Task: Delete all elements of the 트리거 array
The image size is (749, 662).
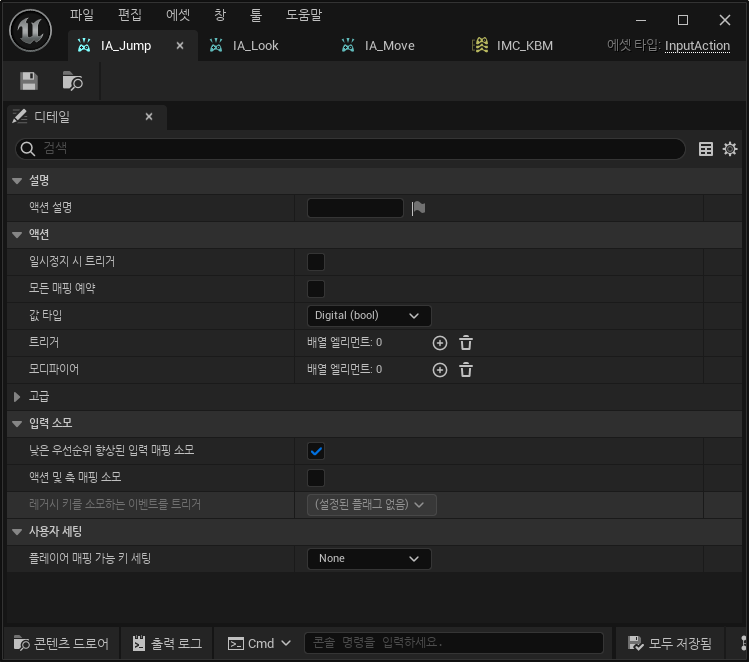Action: pyautogui.click(x=466, y=343)
